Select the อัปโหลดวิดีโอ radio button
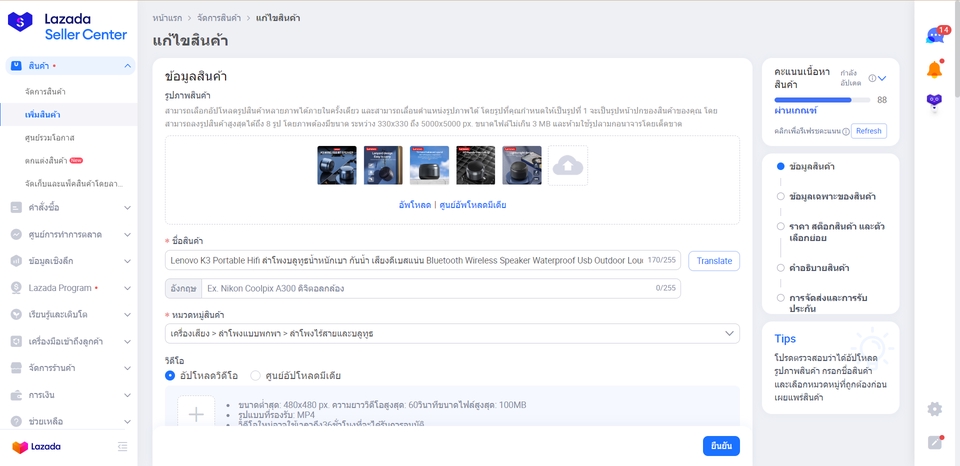Image resolution: width=960 pixels, height=466 pixels. point(170,375)
